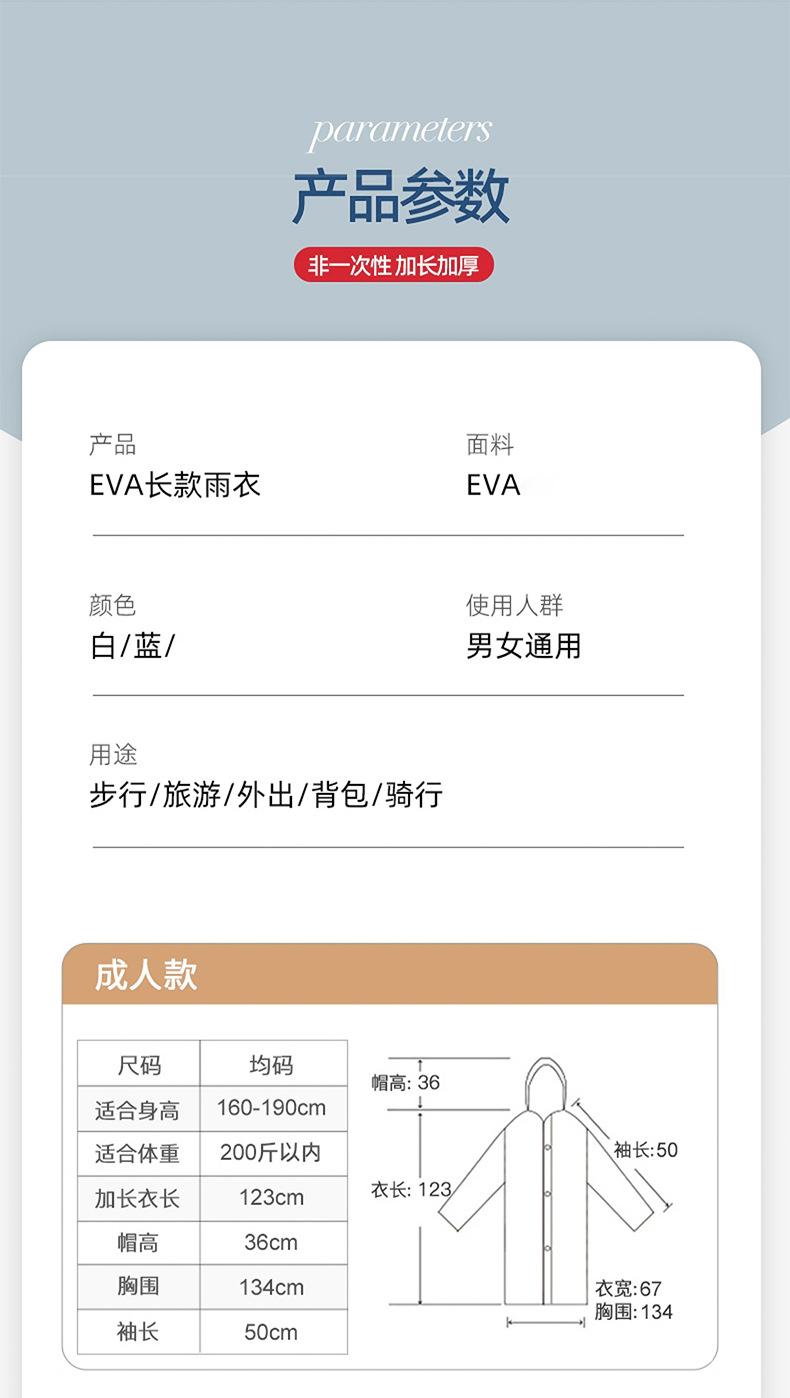The image size is (790, 1398).
Task: Click the 男女通用 user group value
Action: (523, 646)
